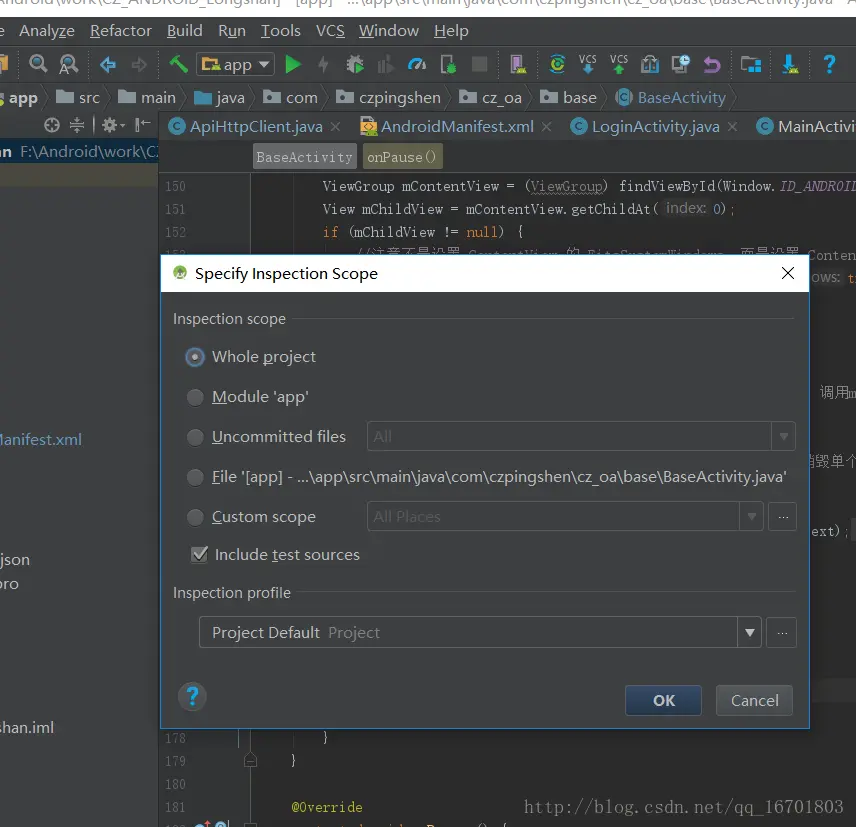Open the app run configuration dropdown
The image size is (856, 827).
[x=235, y=65]
